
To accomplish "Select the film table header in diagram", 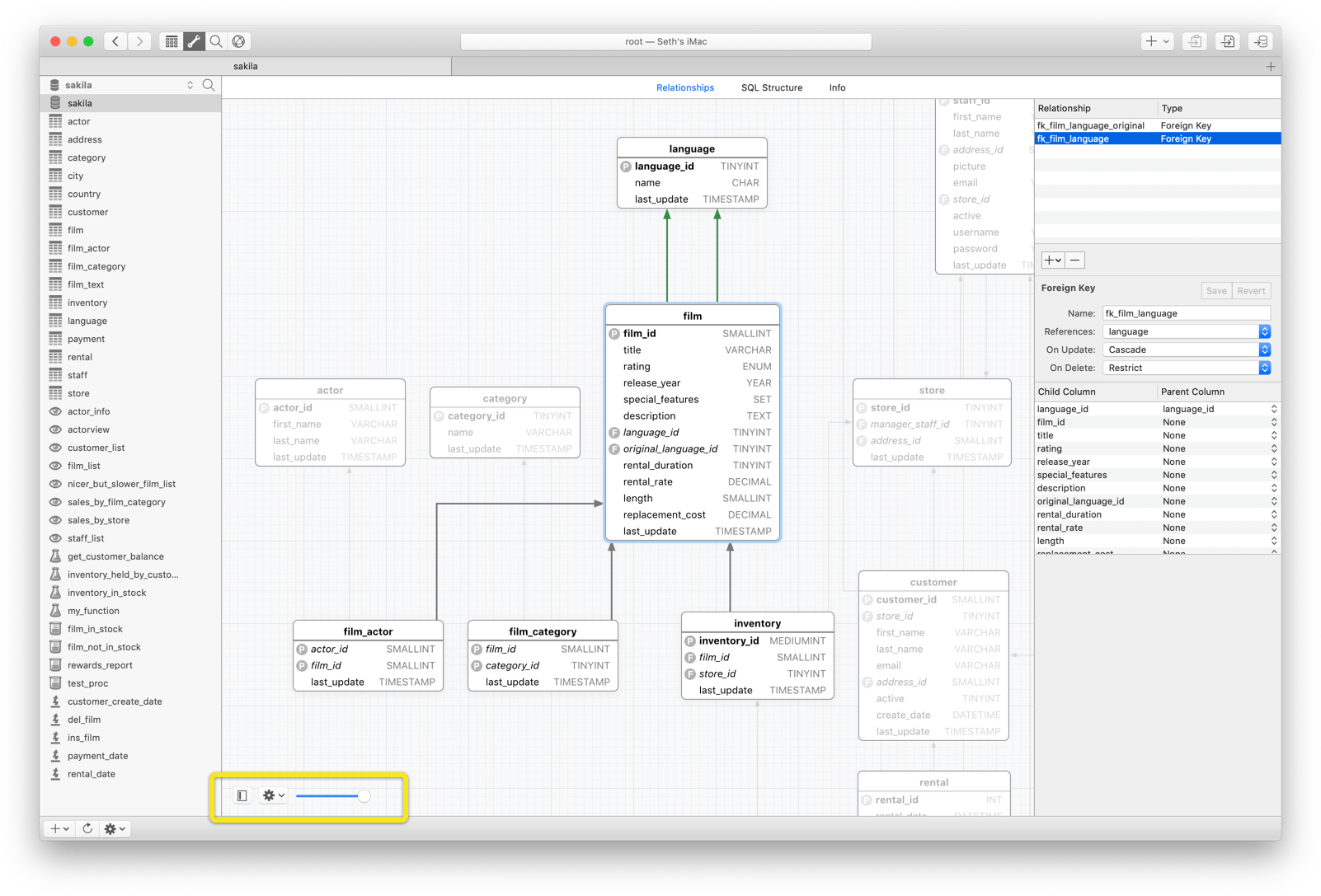I will [x=693, y=316].
